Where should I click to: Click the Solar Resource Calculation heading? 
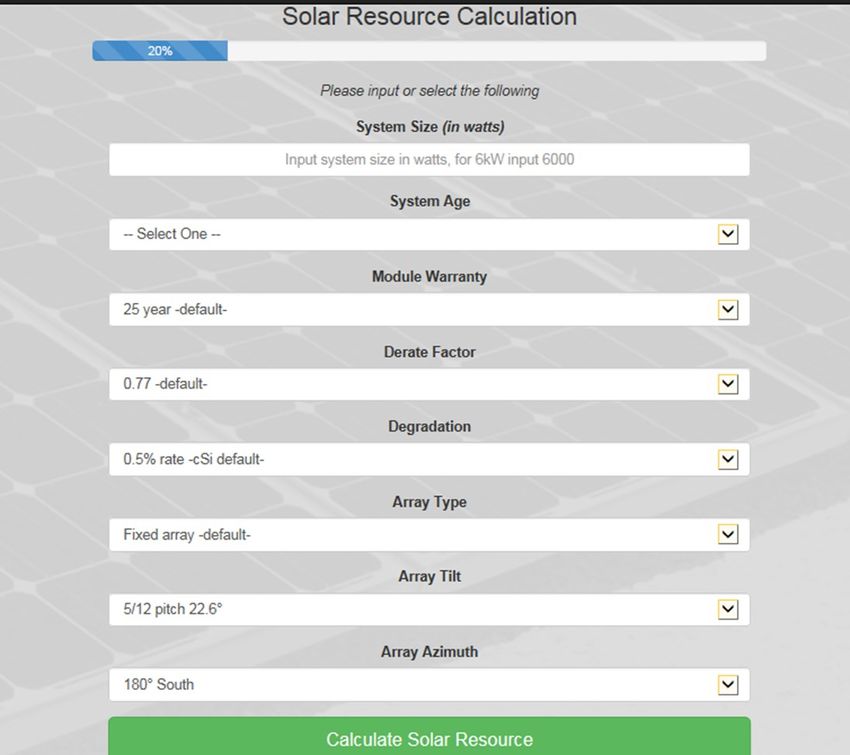pos(429,16)
